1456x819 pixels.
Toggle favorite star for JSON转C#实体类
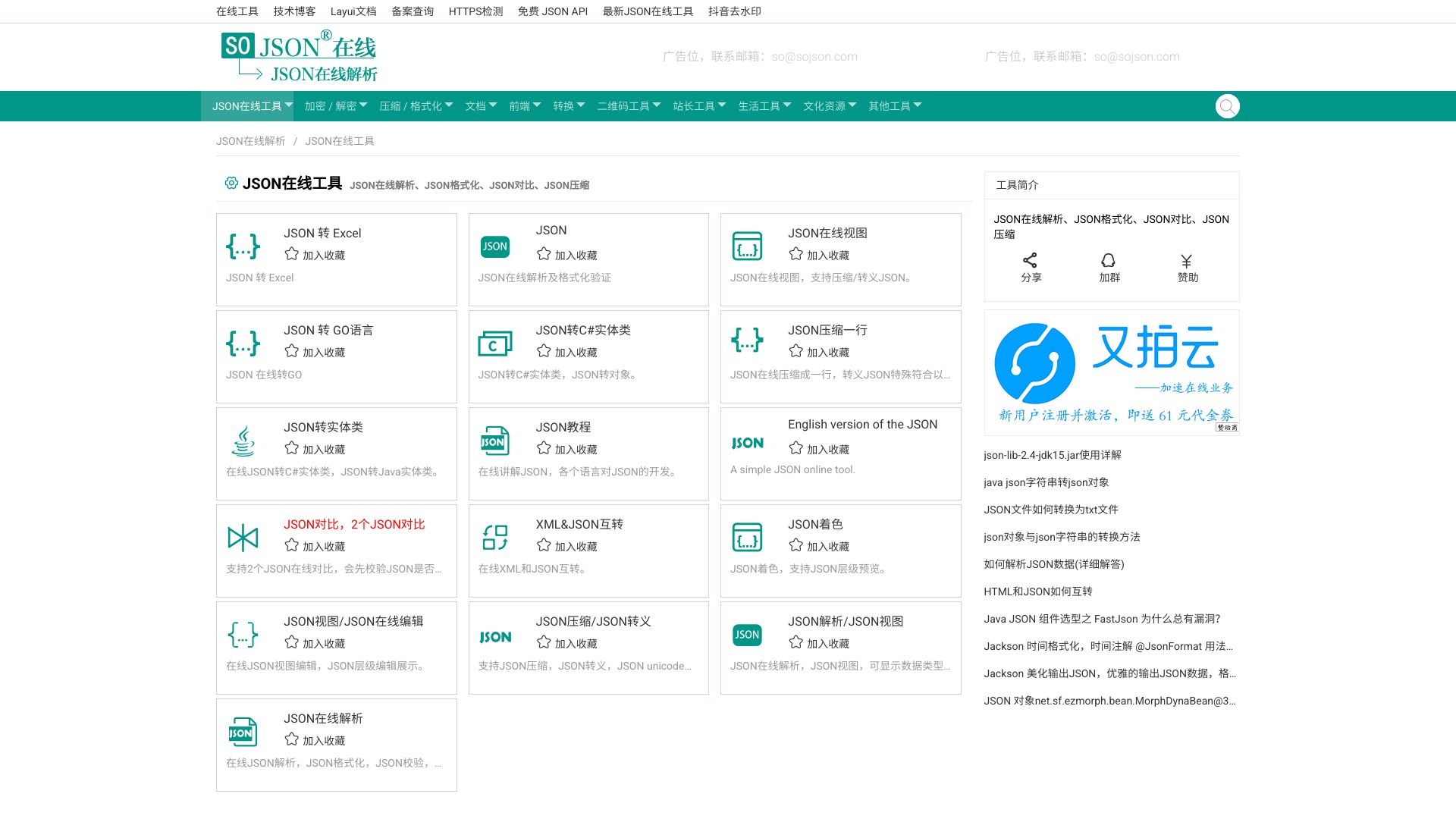pyautogui.click(x=544, y=351)
